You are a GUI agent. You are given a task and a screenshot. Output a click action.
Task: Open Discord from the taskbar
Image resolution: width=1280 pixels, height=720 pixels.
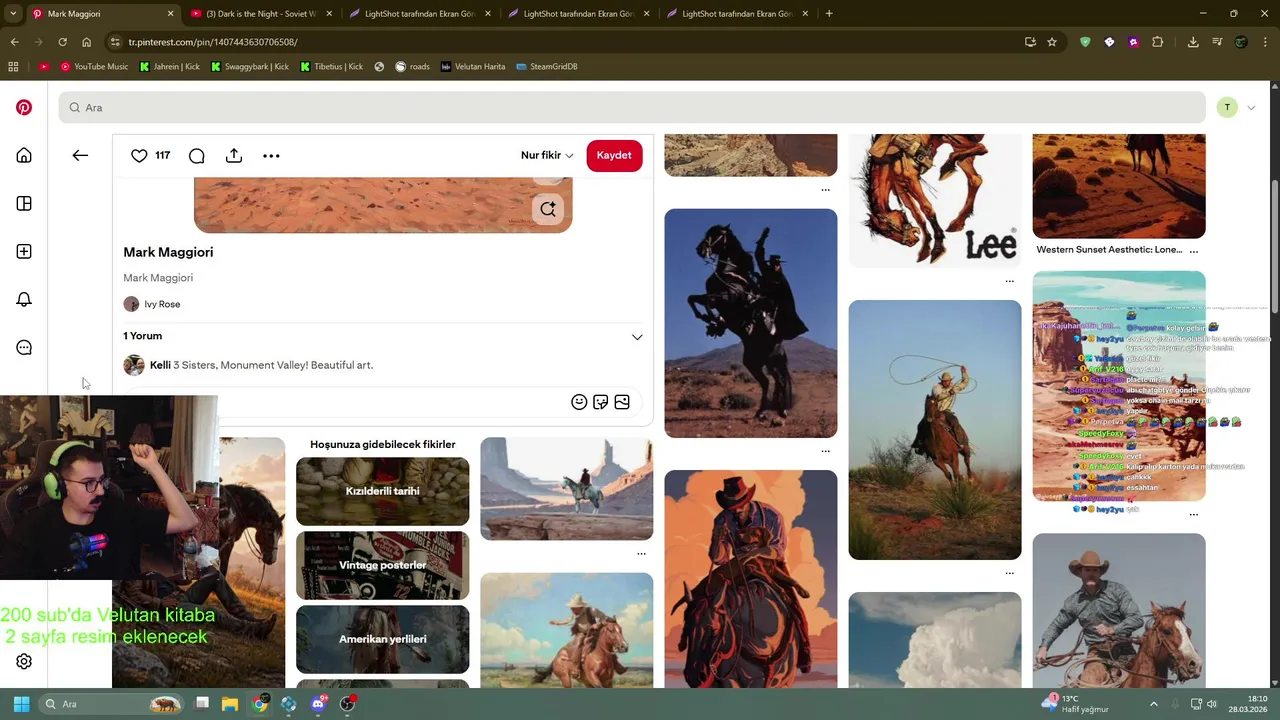coord(318,704)
